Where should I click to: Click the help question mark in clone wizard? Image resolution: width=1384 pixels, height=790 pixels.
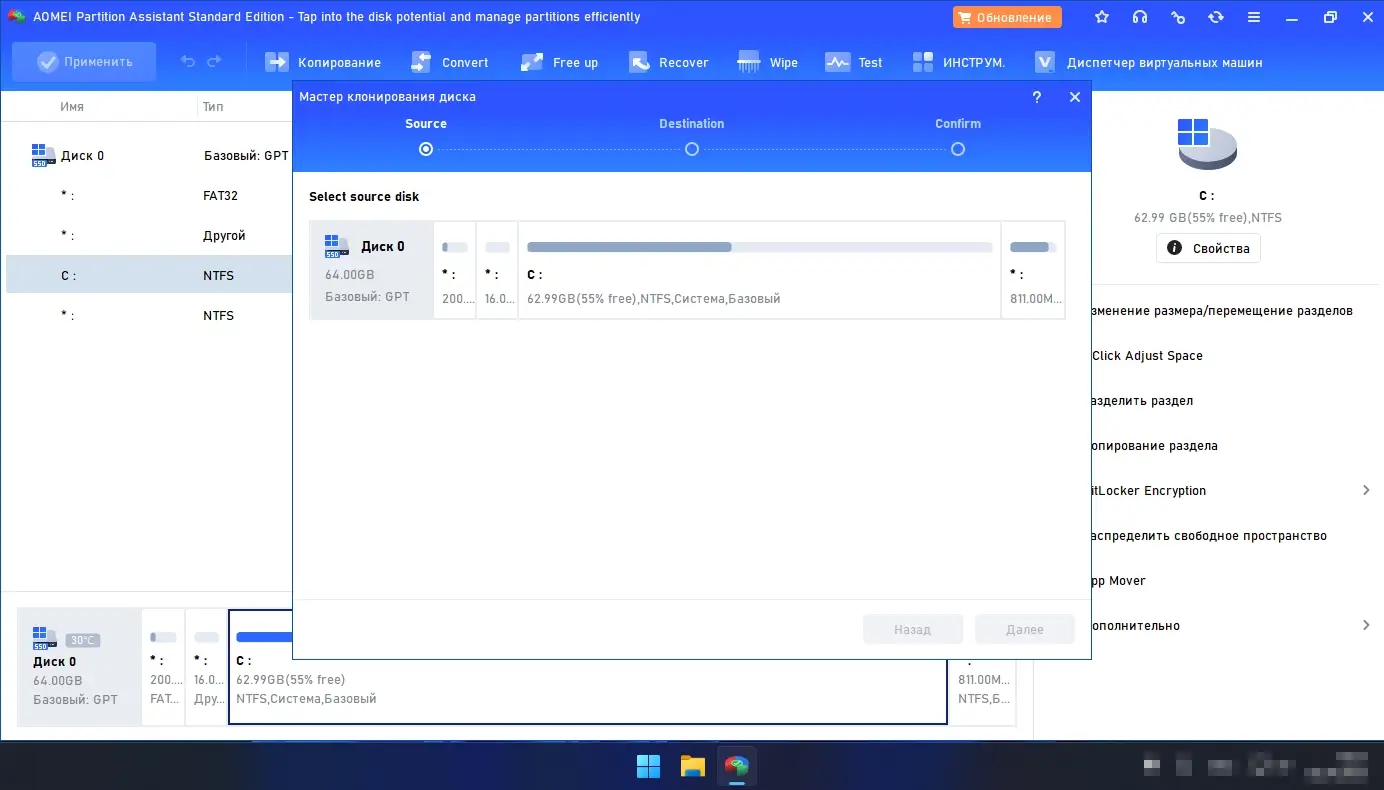coord(1037,97)
